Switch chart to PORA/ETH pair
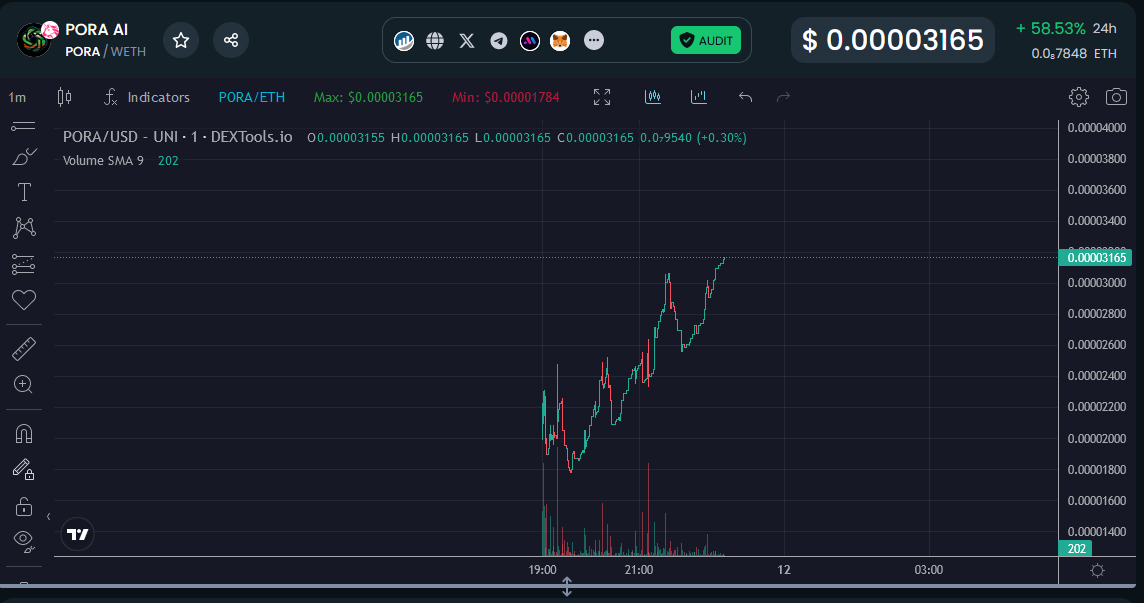Viewport: 1144px width, 603px height. pyautogui.click(x=252, y=97)
